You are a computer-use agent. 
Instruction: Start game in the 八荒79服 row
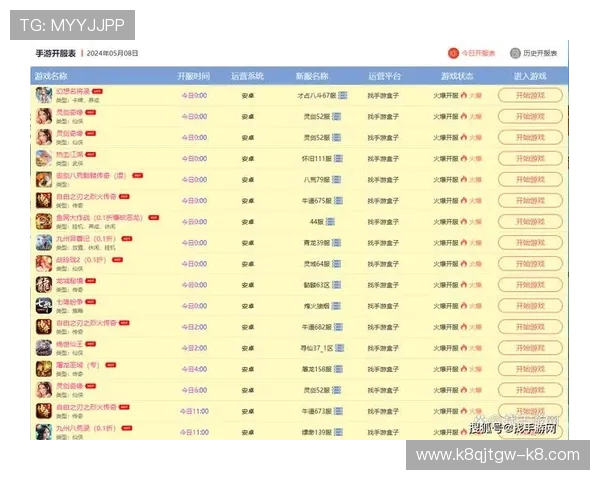click(x=530, y=179)
